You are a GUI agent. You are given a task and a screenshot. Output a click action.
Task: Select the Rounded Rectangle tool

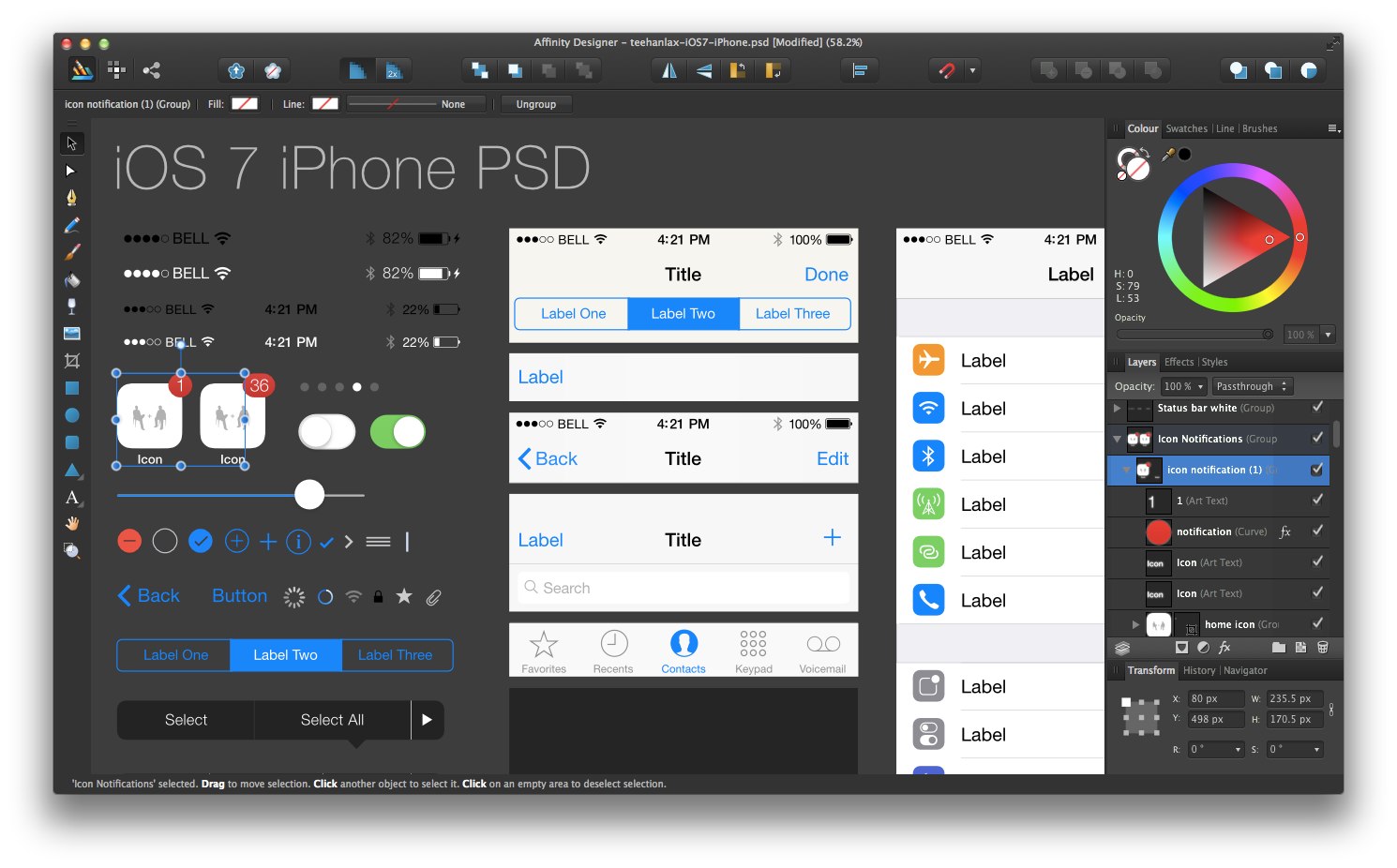[x=71, y=442]
